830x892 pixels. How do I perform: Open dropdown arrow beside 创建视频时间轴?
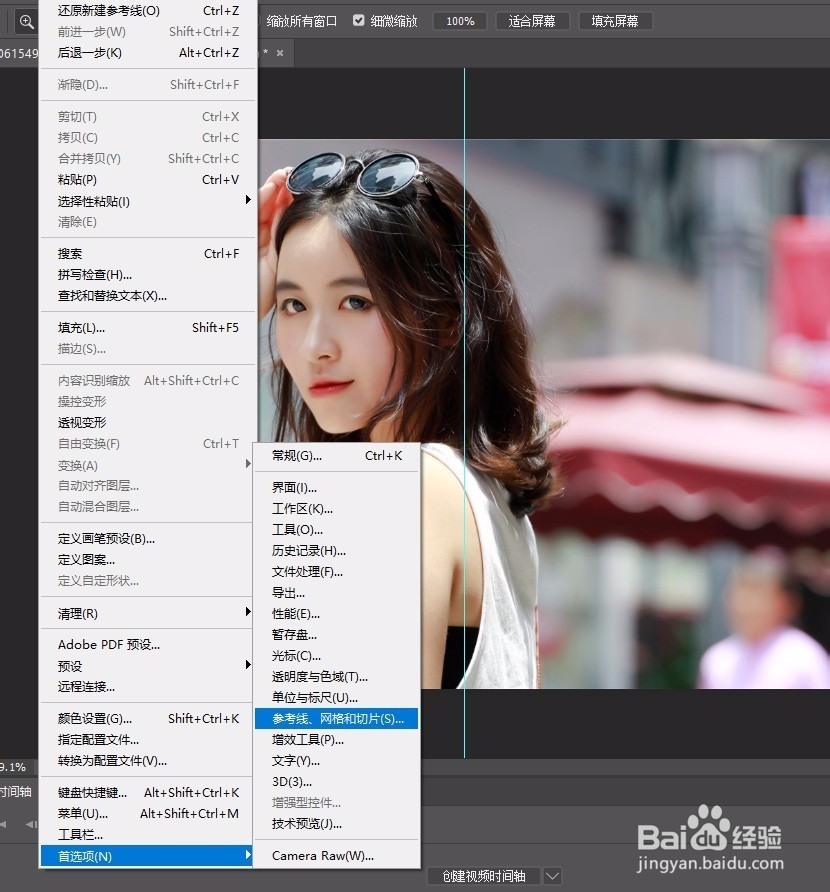(552, 876)
